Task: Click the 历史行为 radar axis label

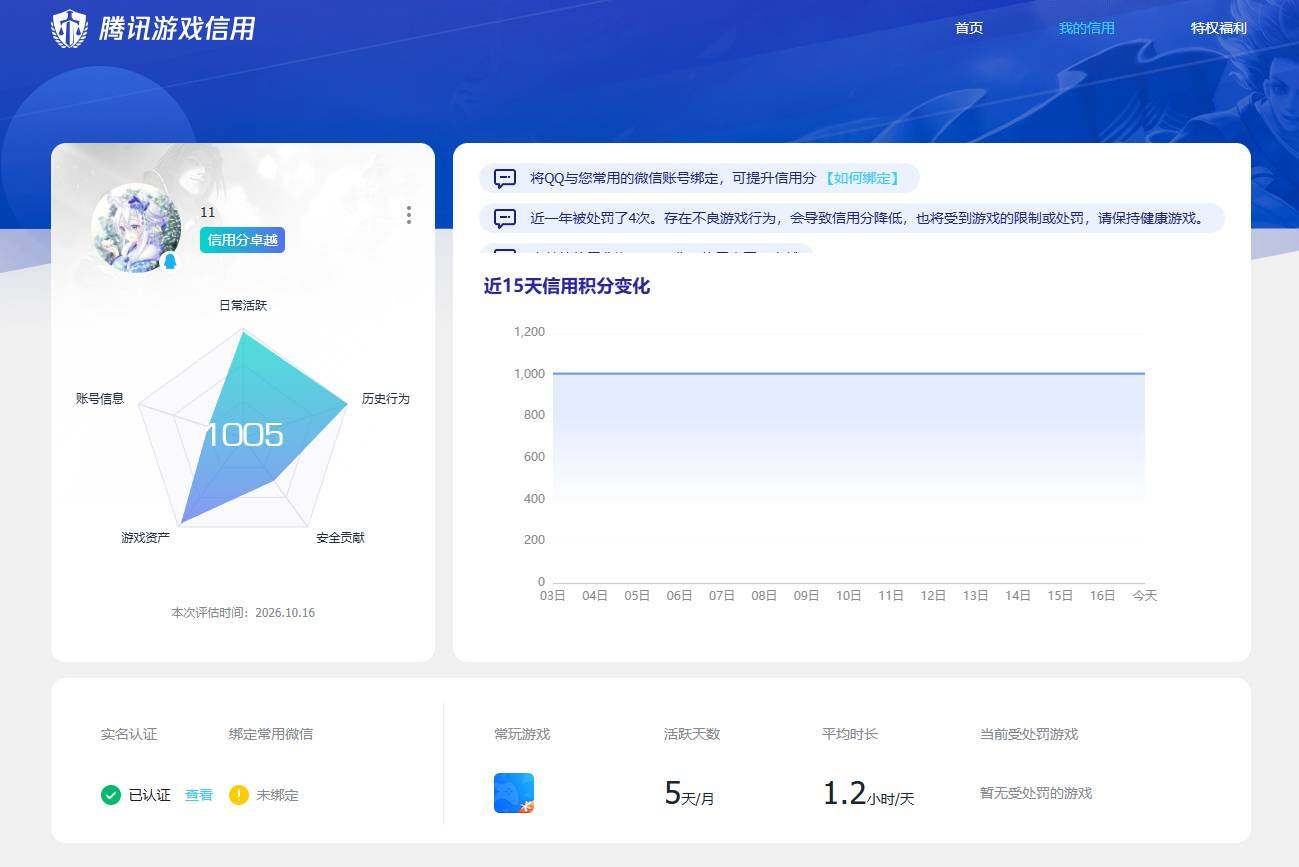Action: pyautogui.click(x=386, y=398)
